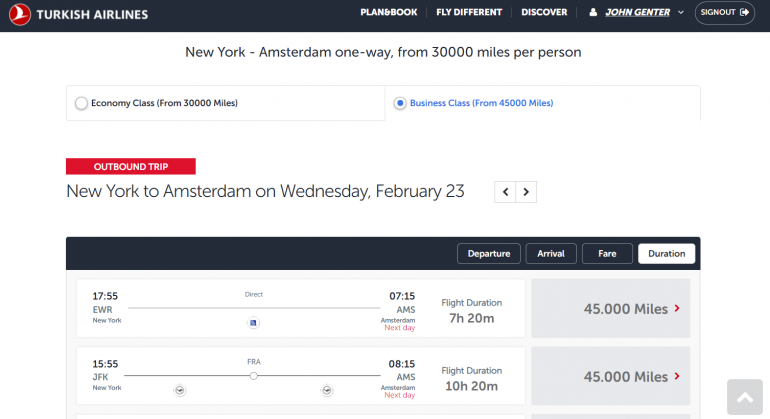Expand the 45.000 Miles fare for JFK flight

coord(610,377)
